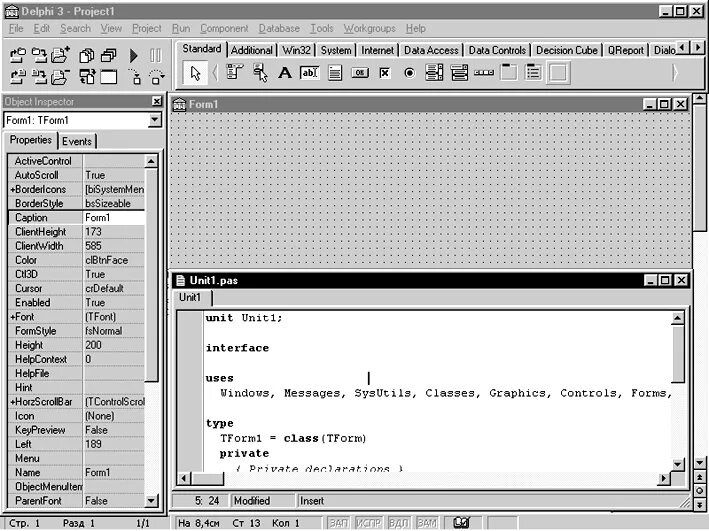Click the Caption value field Form1
The image size is (709, 531).
tap(114, 218)
